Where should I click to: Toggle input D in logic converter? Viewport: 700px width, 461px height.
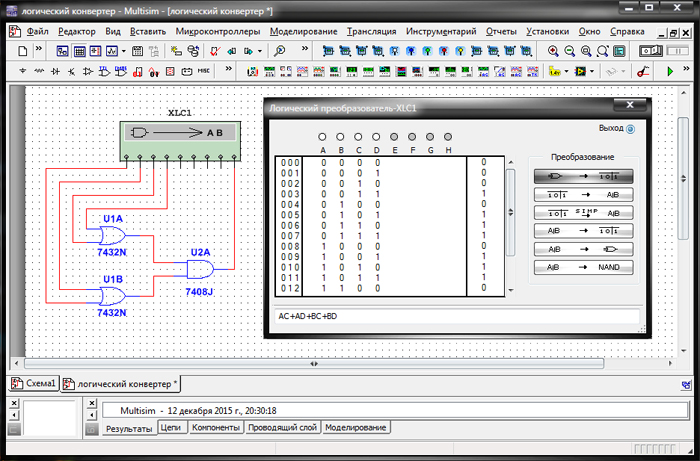coord(376,137)
